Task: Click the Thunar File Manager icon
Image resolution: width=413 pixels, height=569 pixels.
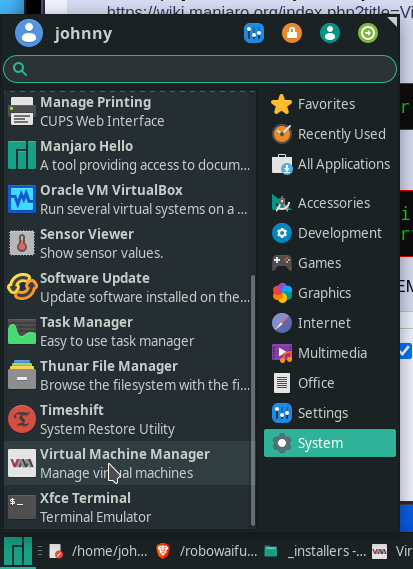Action: point(22,375)
